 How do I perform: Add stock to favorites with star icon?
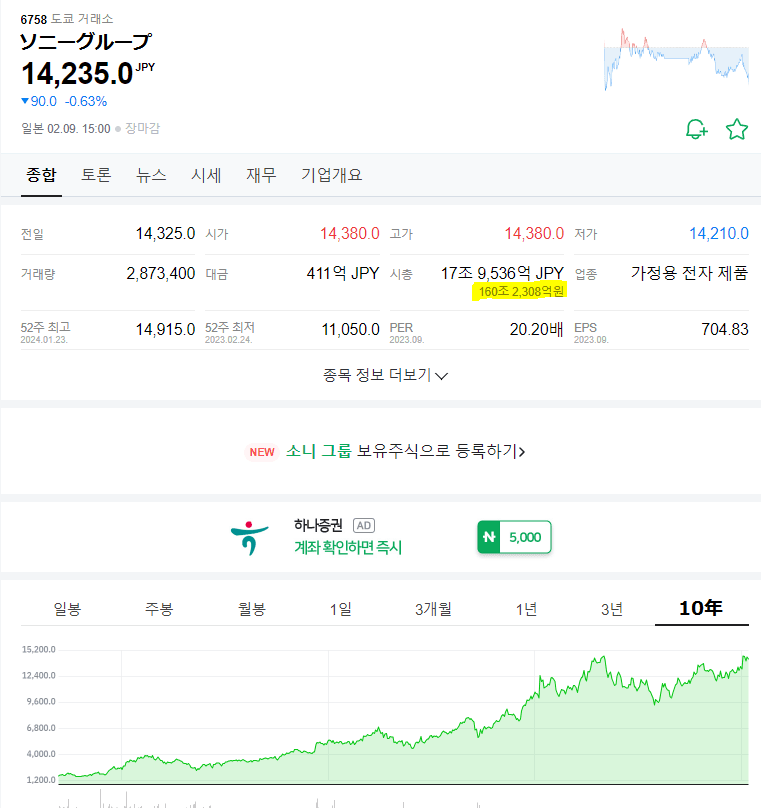tap(737, 129)
